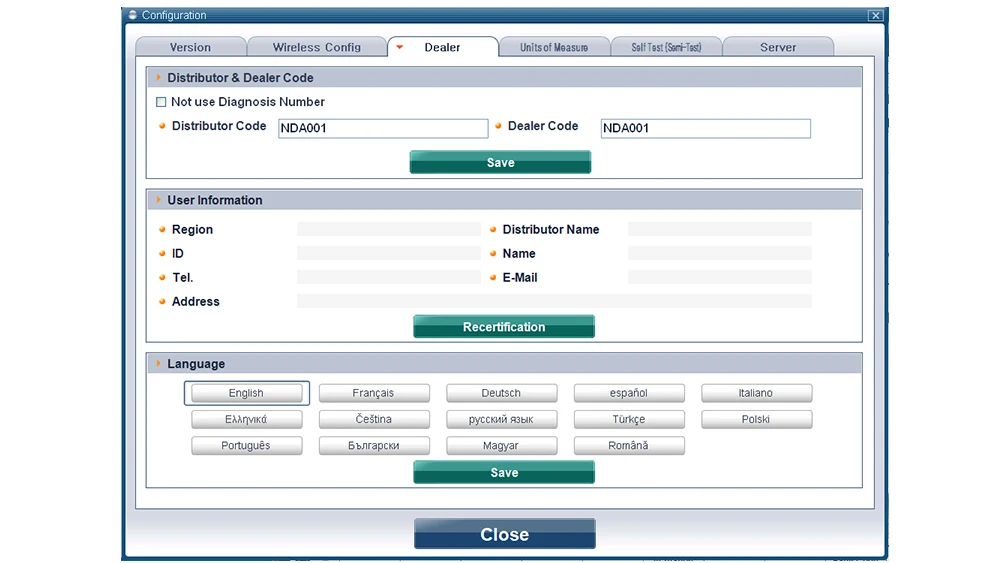Choose Deutsch language
1000x563 pixels.
point(501,393)
